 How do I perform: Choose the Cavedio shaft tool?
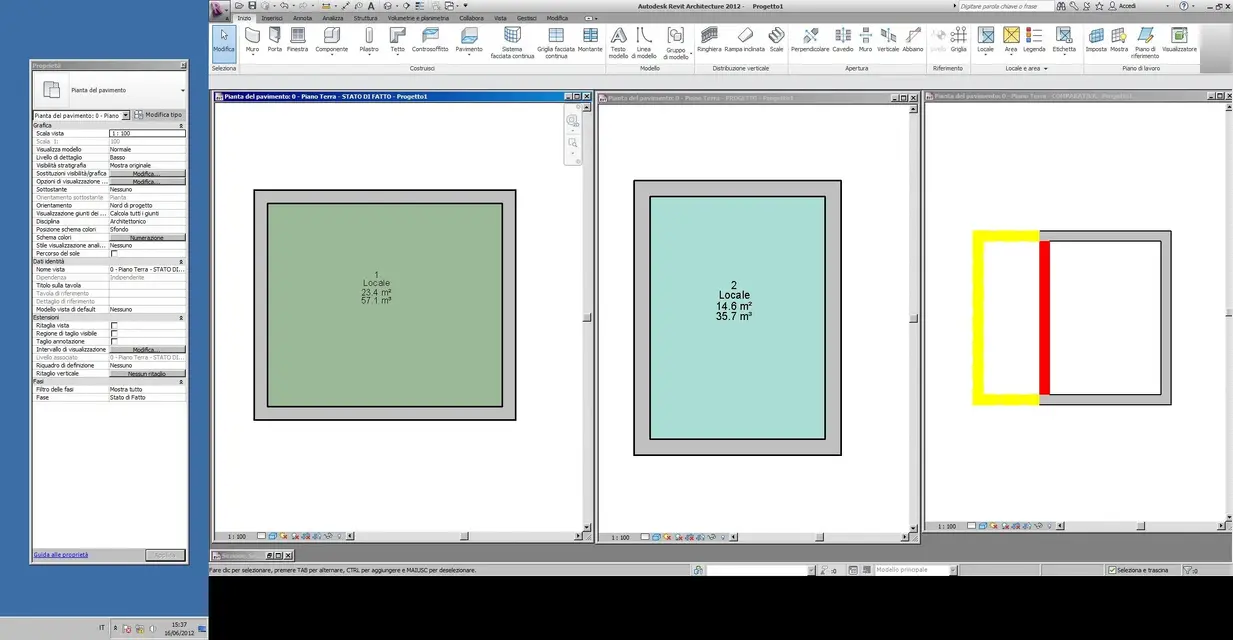pos(843,40)
